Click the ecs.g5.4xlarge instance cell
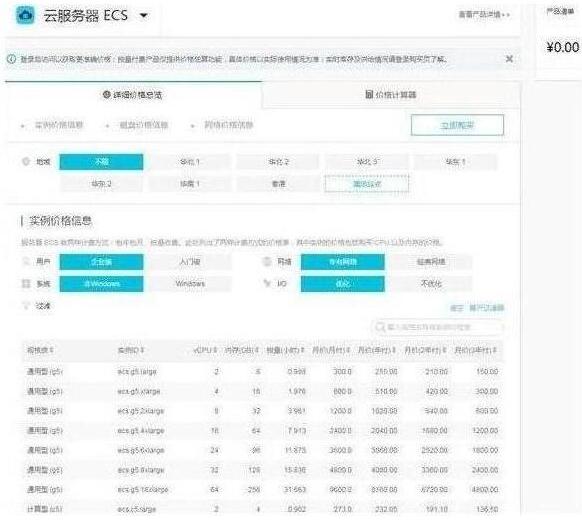582x527 pixels. point(140,431)
